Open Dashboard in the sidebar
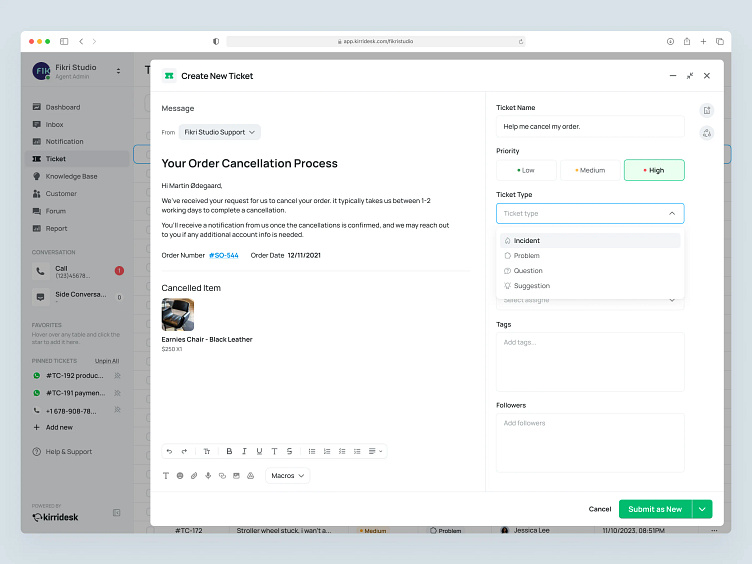This screenshot has height=564, width=752. tap(77, 107)
